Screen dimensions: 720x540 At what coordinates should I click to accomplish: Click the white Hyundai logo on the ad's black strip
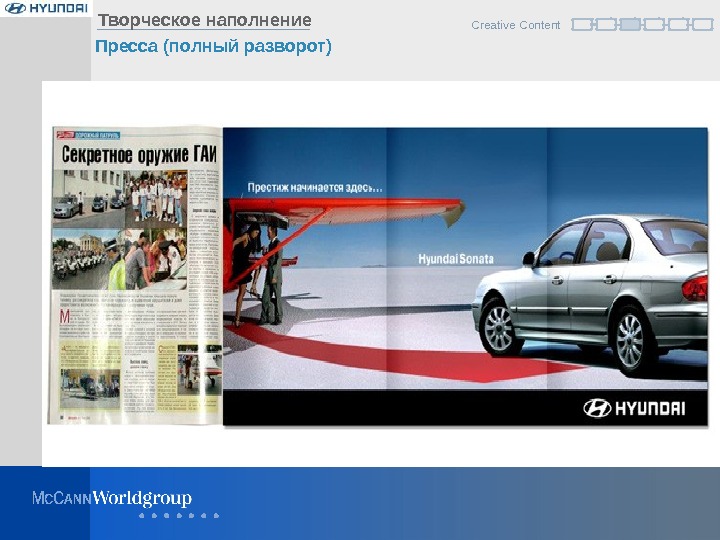tap(634, 408)
